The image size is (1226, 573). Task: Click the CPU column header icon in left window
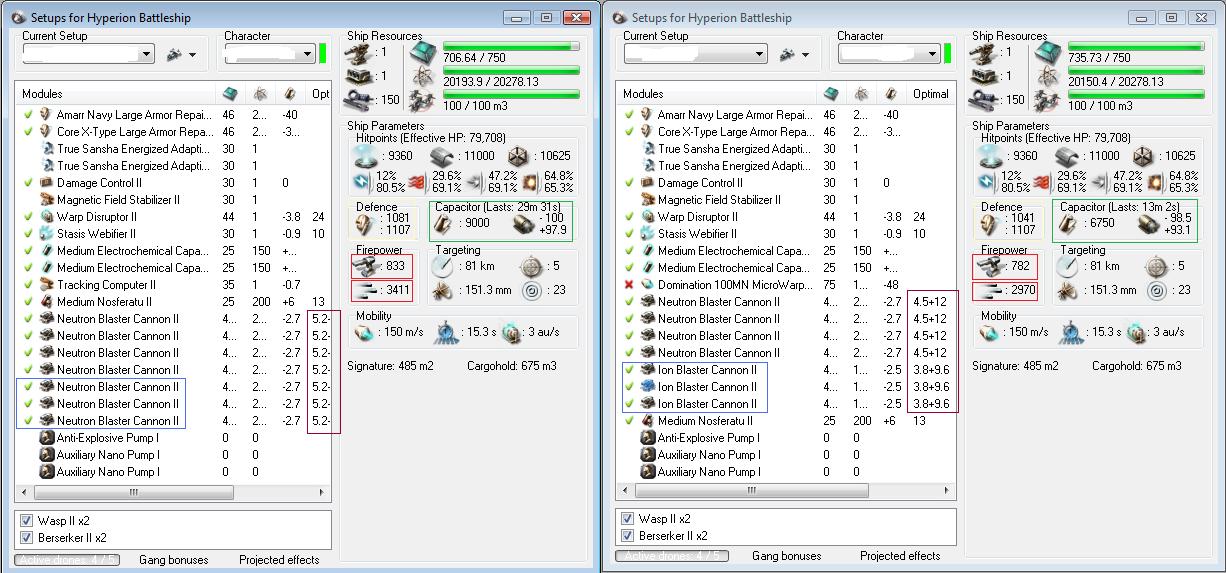coord(230,94)
